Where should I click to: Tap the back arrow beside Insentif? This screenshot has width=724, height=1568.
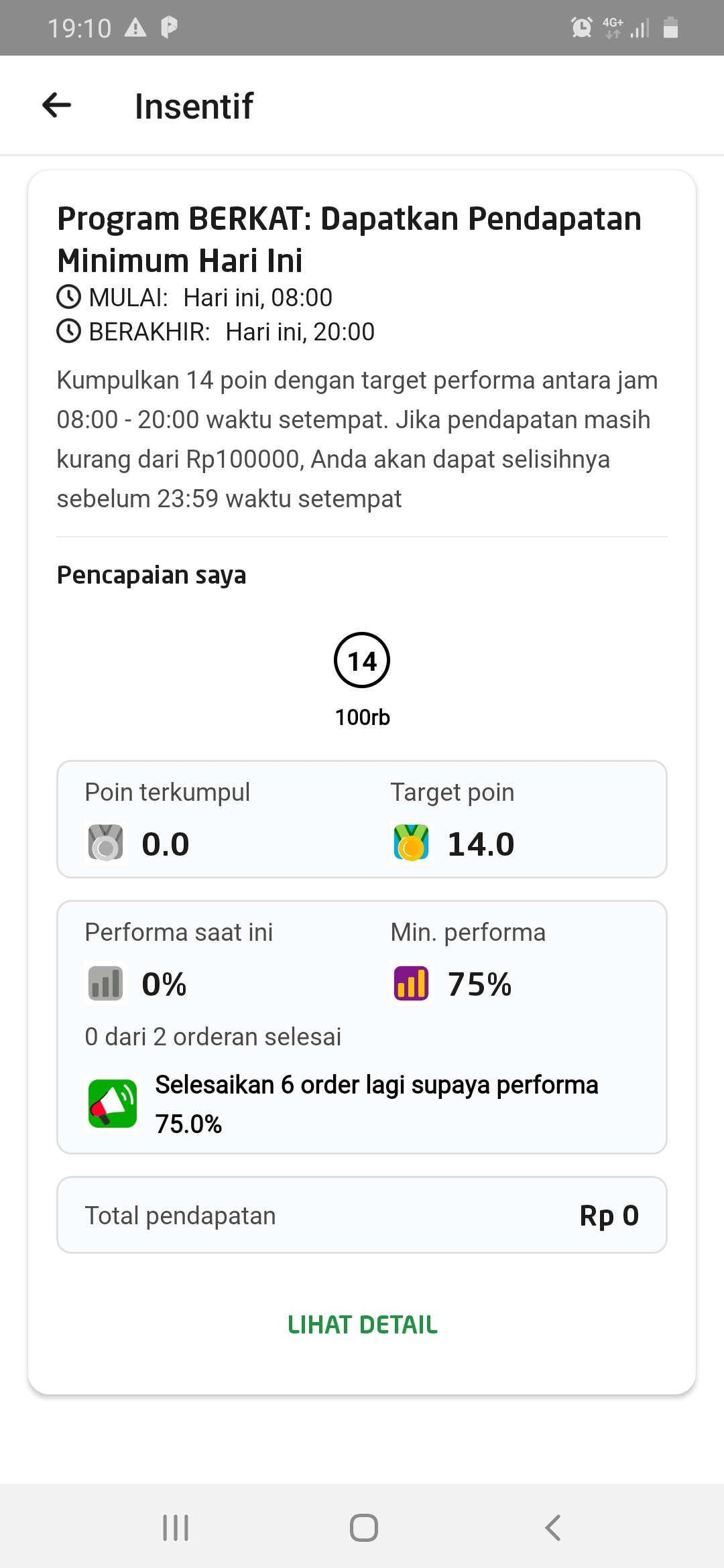(x=56, y=105)
